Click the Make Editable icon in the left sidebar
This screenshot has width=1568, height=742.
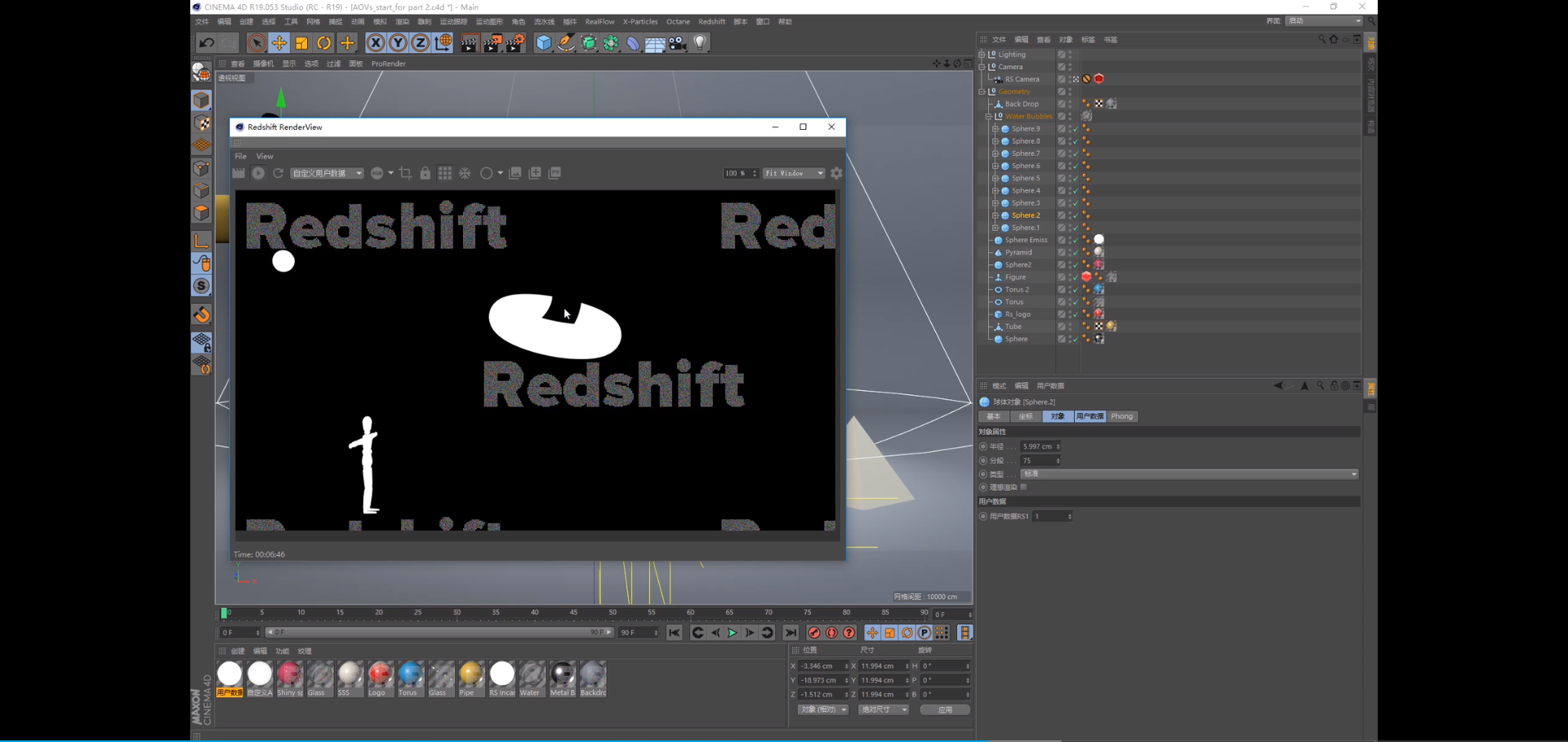(202, 73)
